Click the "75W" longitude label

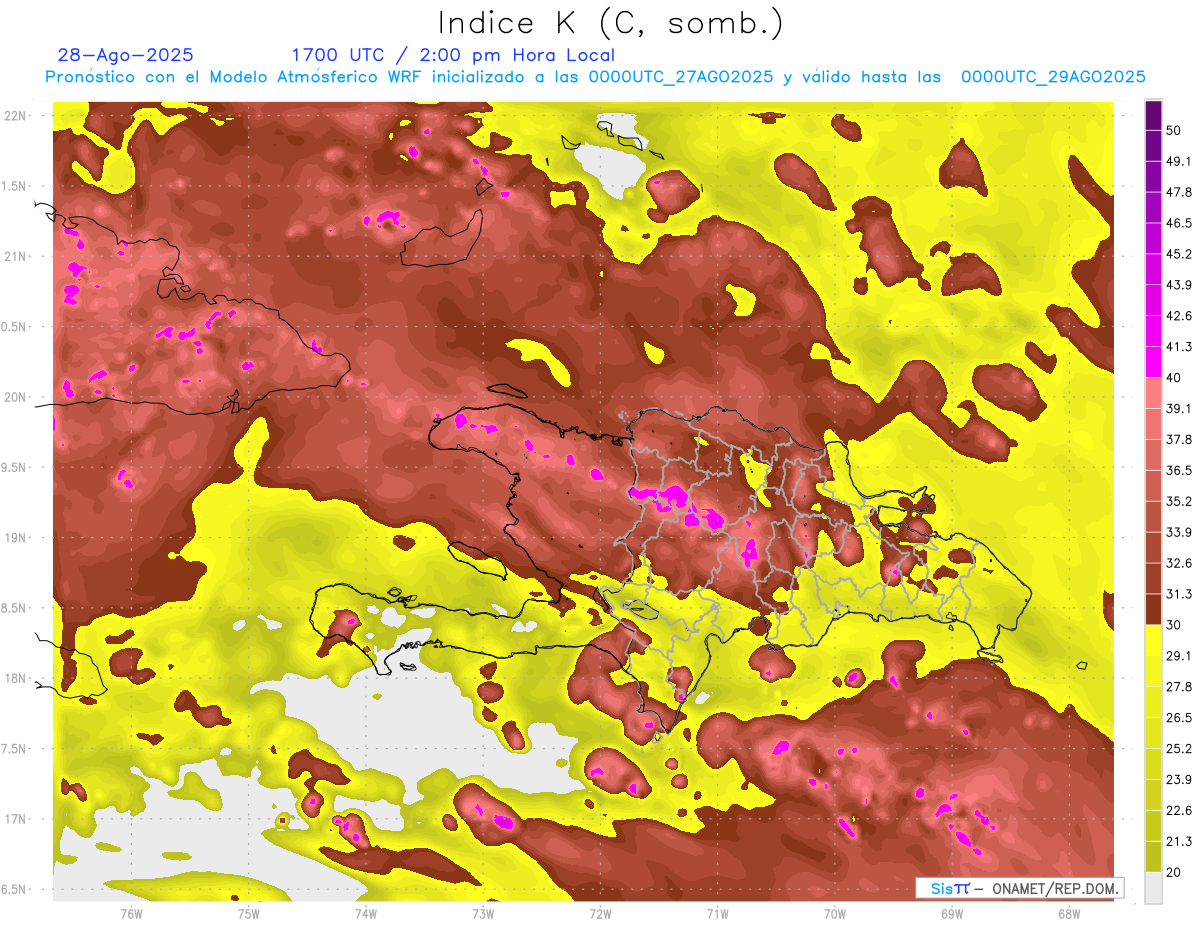coord(249,913)
